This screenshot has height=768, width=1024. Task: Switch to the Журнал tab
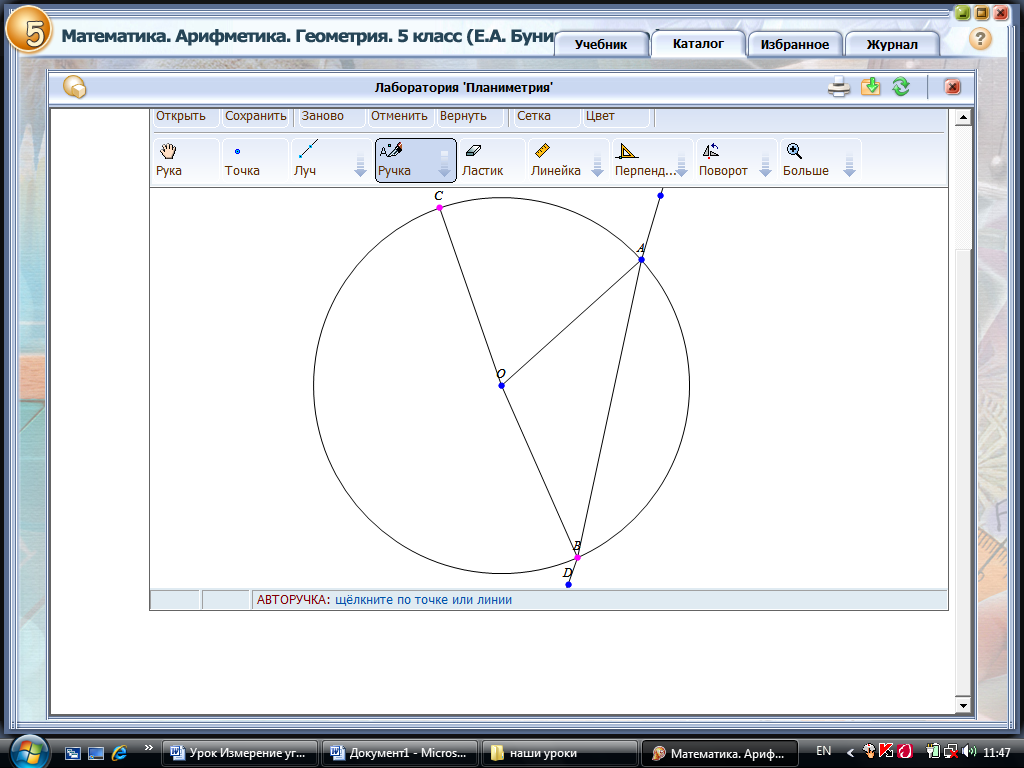click(x=892, y=44)
